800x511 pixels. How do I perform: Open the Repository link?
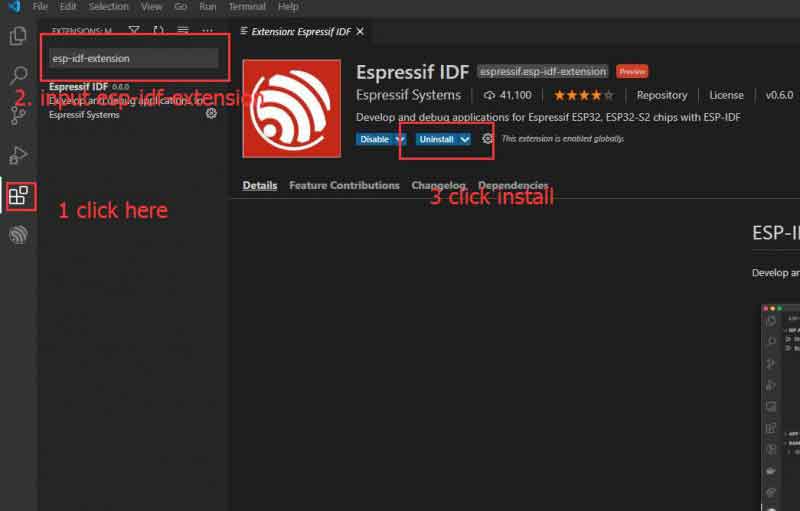(x=662, y=95)
